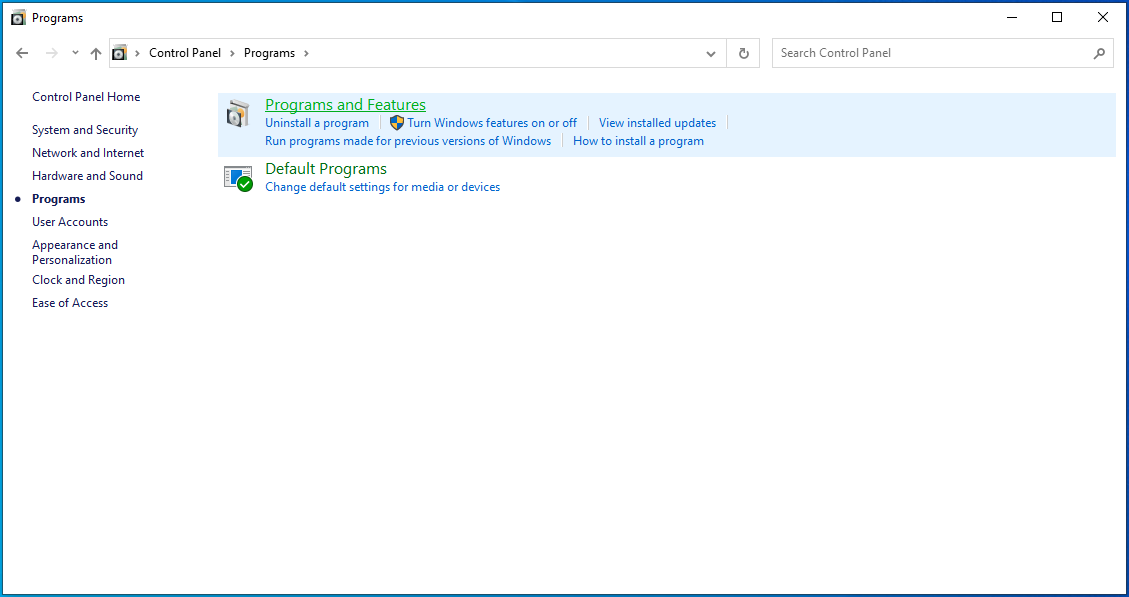Screen dimensions: 1129x597
Task: Click the Programs and Features icon
Action: pyautogui.click(x=237, y=114)
